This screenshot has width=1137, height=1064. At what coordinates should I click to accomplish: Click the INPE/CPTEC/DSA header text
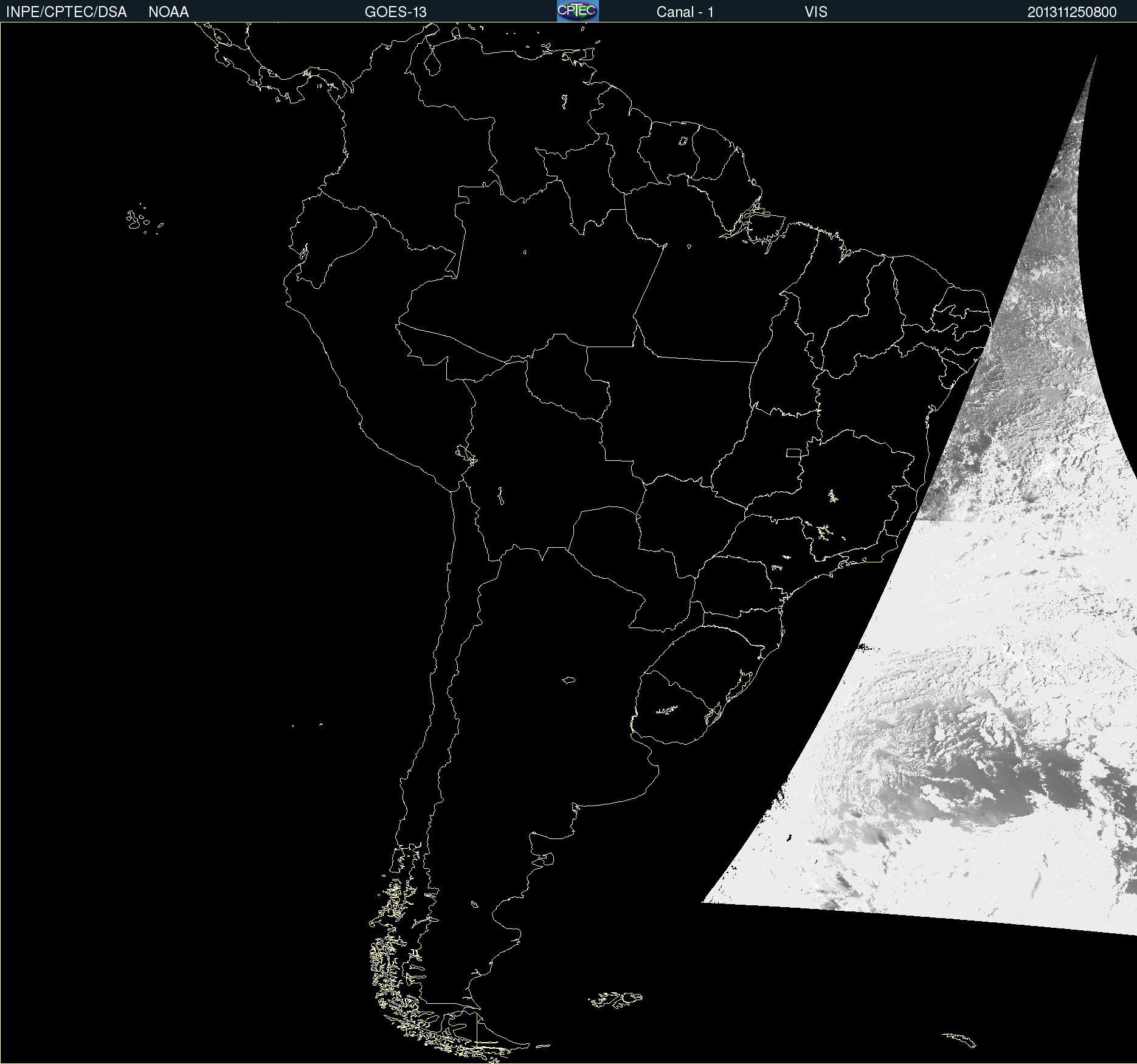(x=66, y=12)
